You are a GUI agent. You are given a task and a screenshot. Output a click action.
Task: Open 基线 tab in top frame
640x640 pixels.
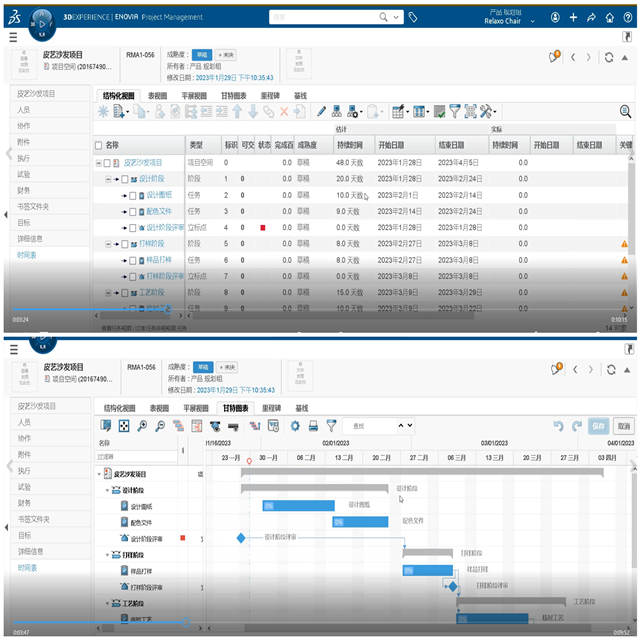[300, 96]
